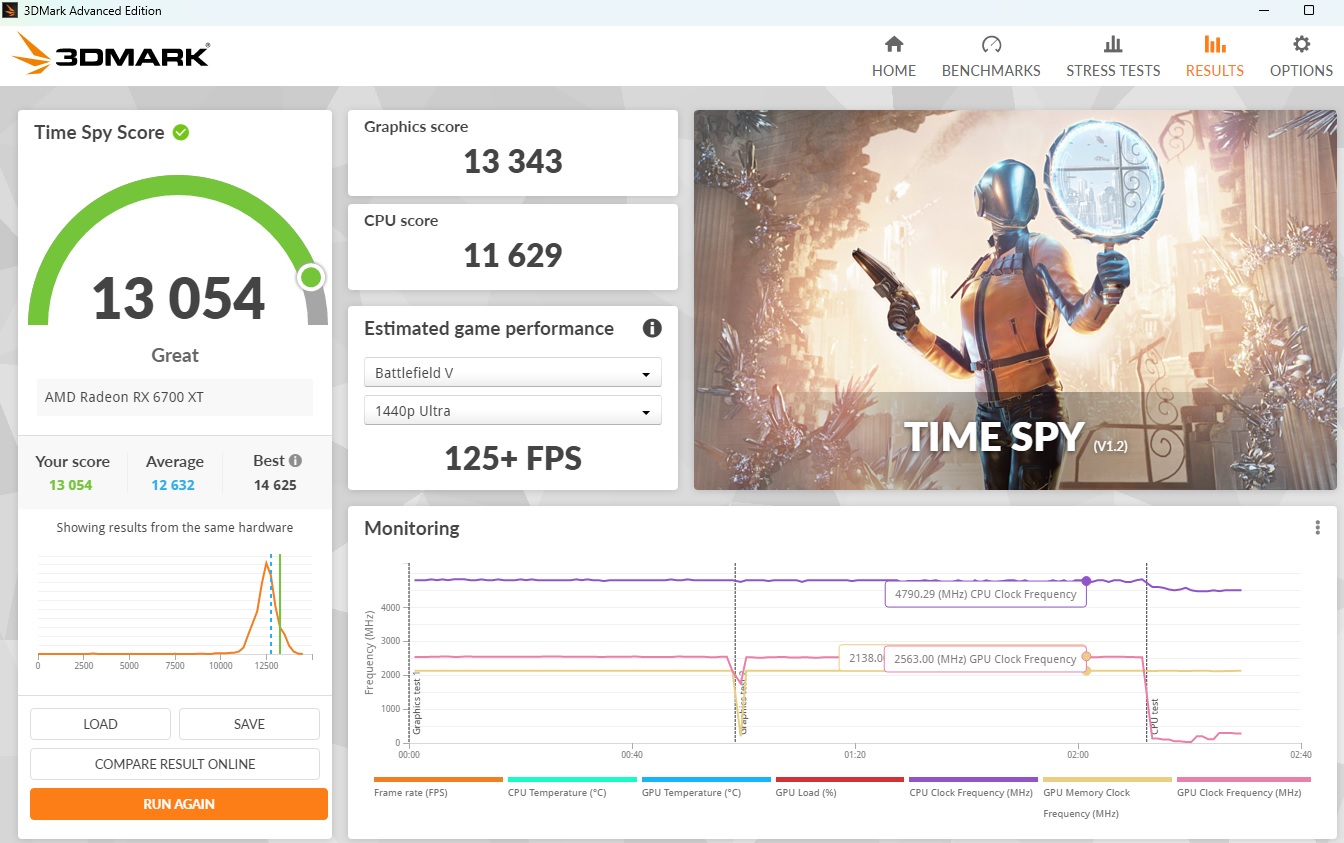This screenshot has height=843, width=1344.
Task: Open the Monitoring panel three-dot menu
Action: (x=1318, y=527)
